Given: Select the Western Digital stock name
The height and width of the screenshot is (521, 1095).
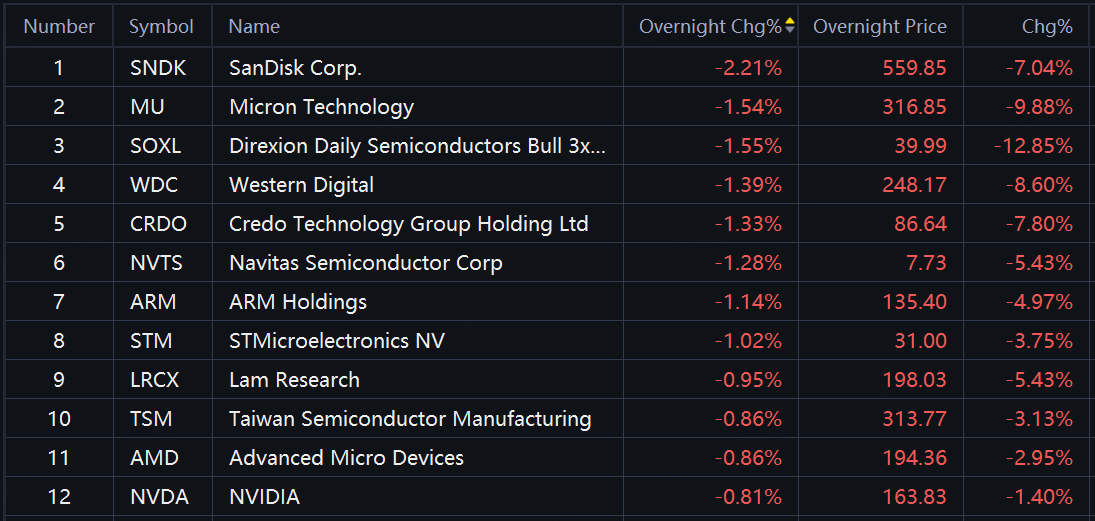Looking at the screenshot, I should coord(301,185).
